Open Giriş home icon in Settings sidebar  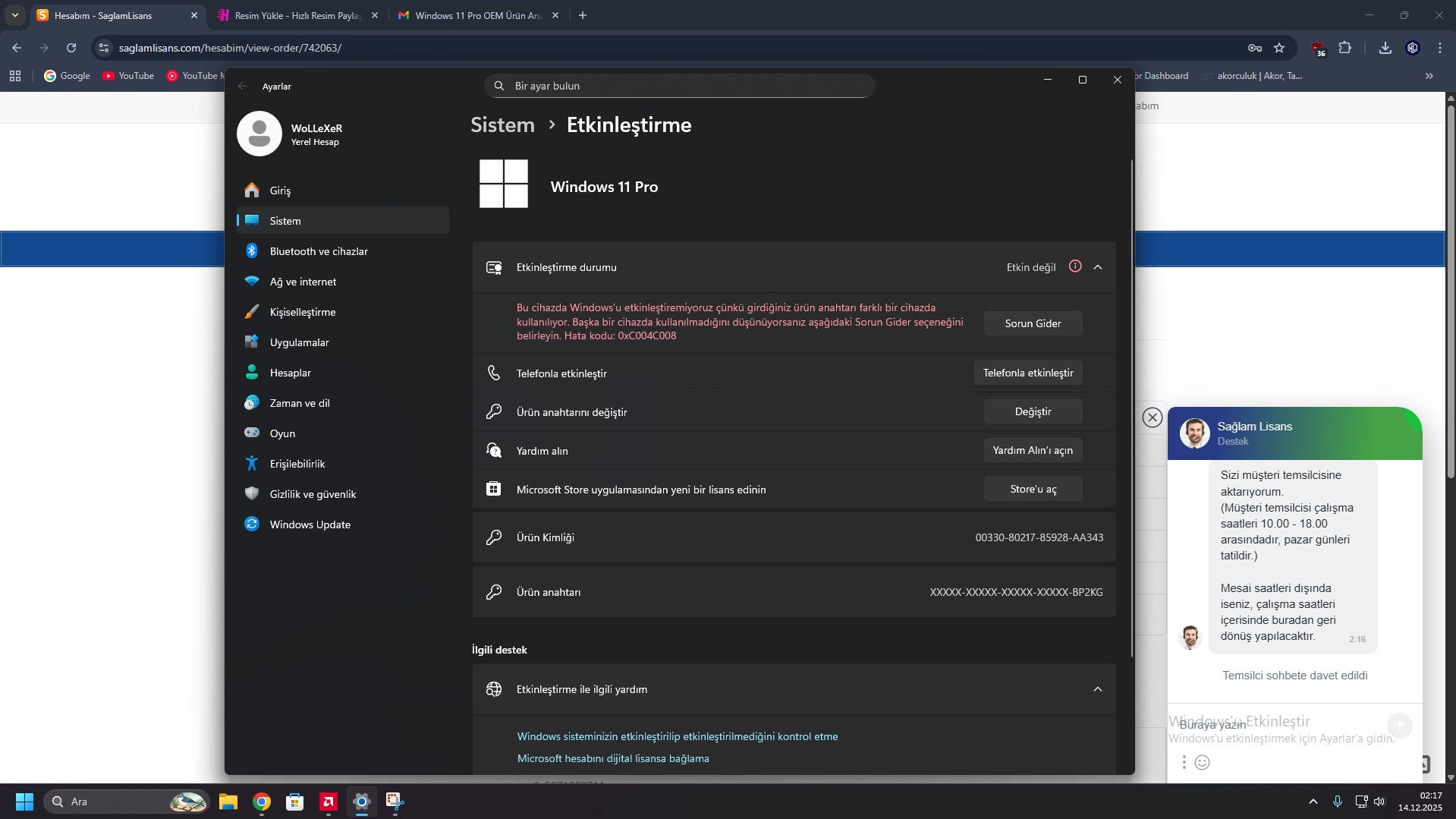click(252, 190)
